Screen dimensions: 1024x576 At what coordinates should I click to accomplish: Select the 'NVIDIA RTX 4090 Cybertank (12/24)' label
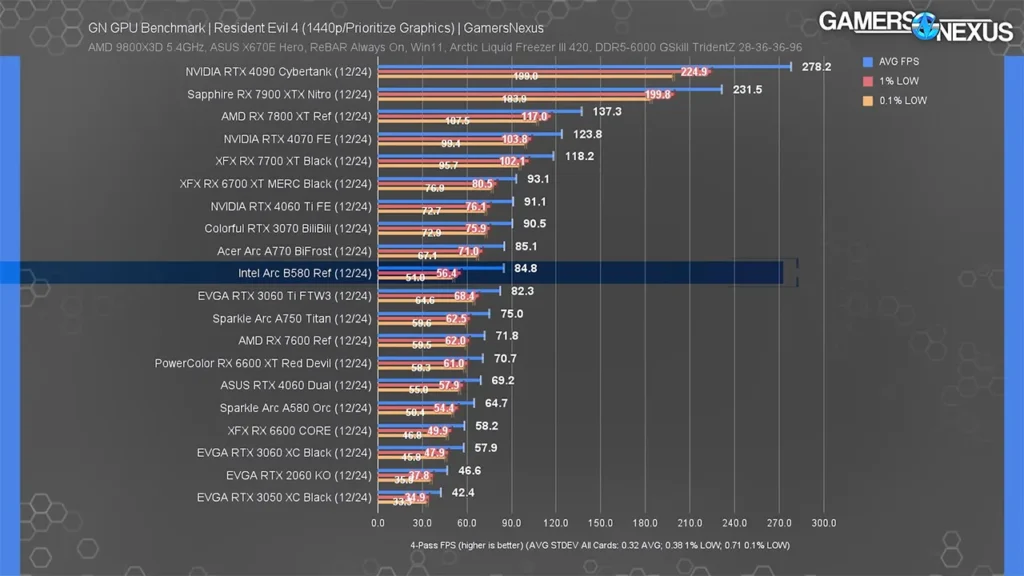(x=278, y=72)
